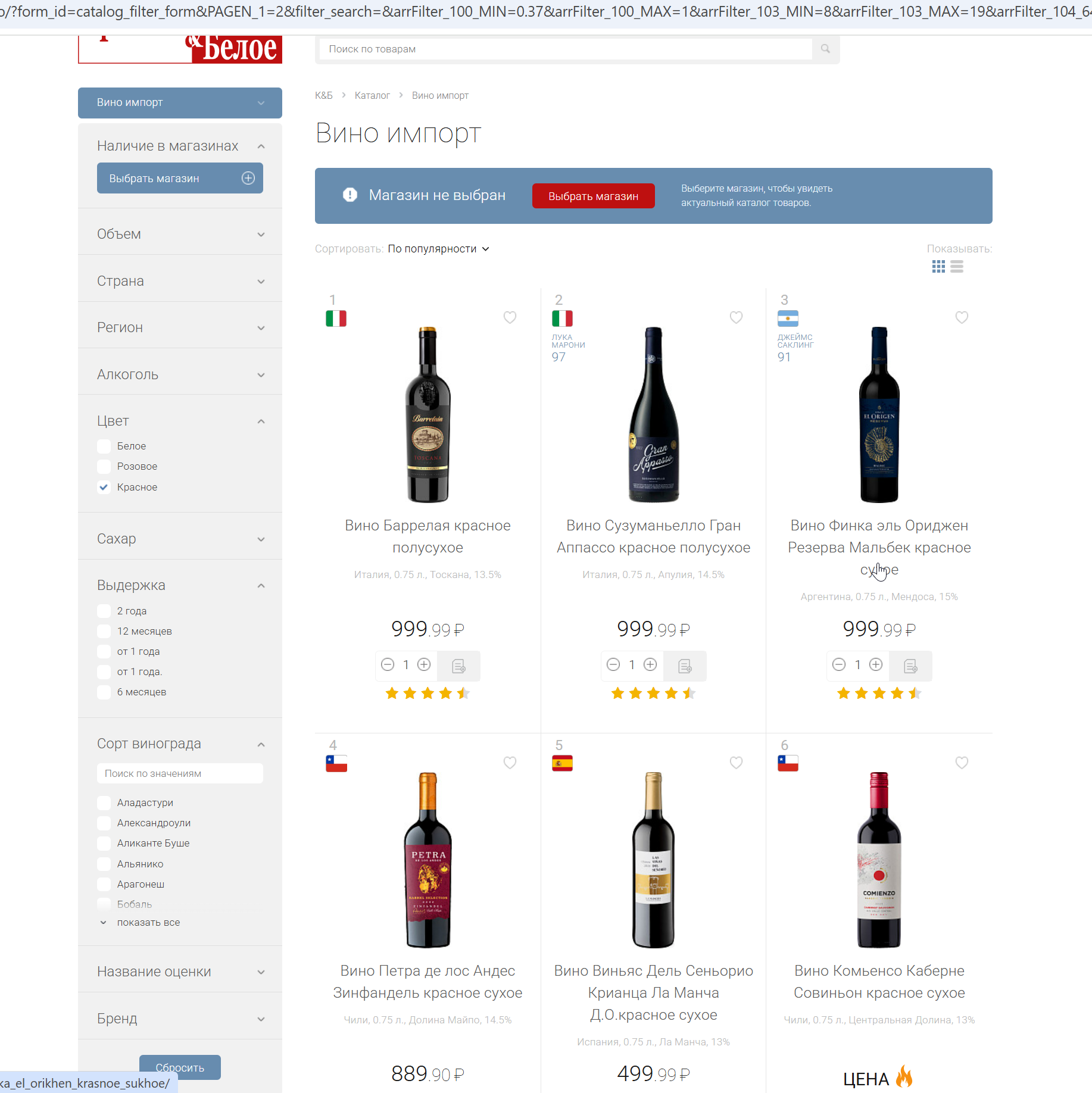
Task: Click the Виньяс Дель Сеньорио bottle image
Action: coord(653,860)
